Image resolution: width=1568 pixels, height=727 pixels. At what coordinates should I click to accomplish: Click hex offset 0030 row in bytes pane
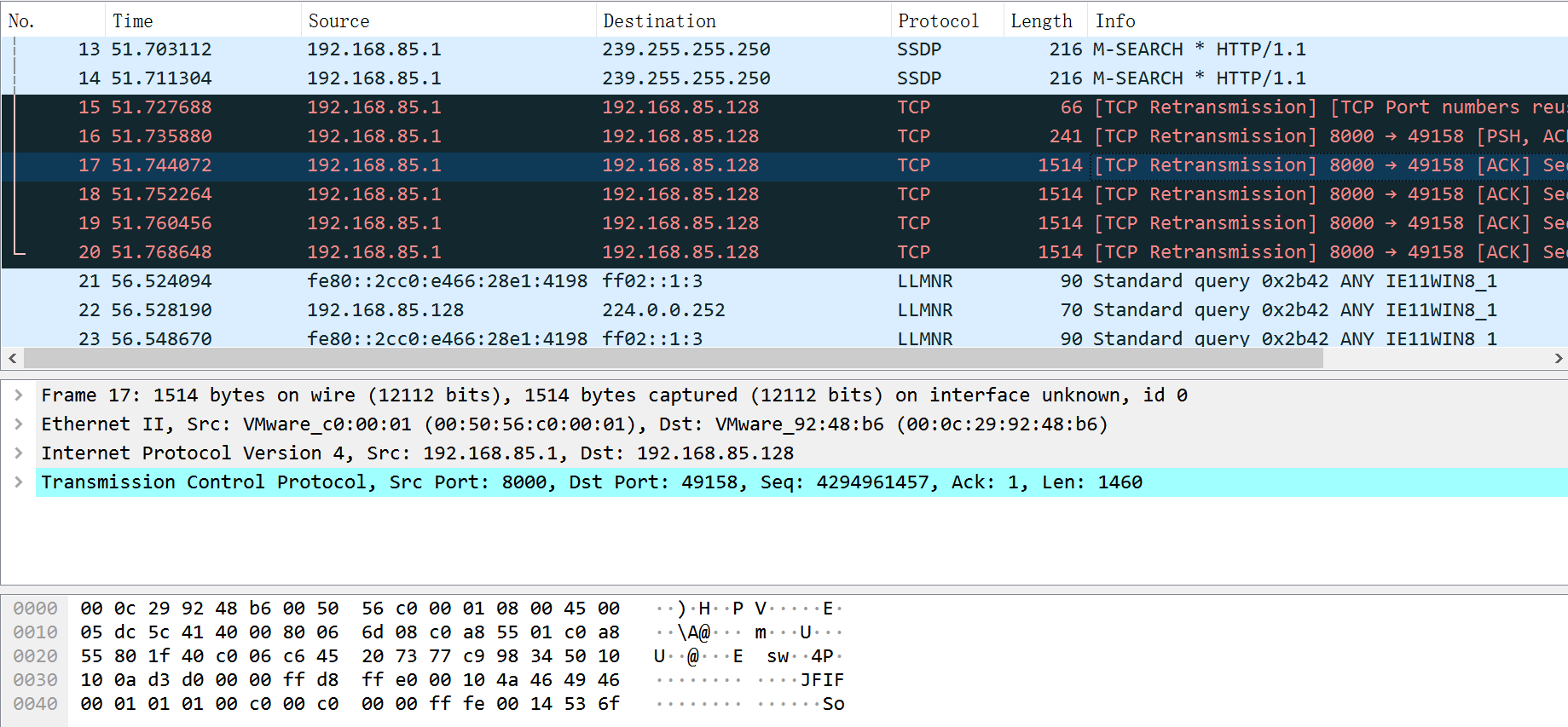pos(35,680)
